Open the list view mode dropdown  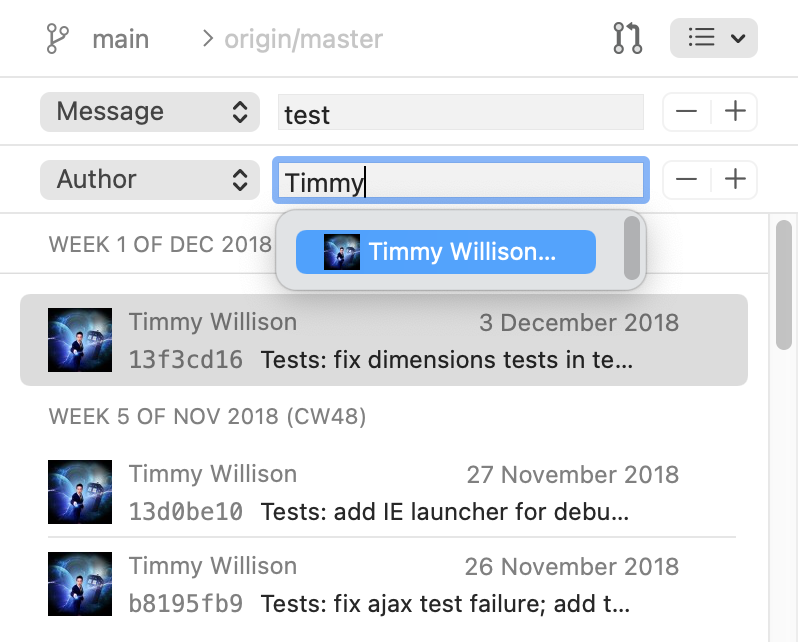tap(713, 38)
